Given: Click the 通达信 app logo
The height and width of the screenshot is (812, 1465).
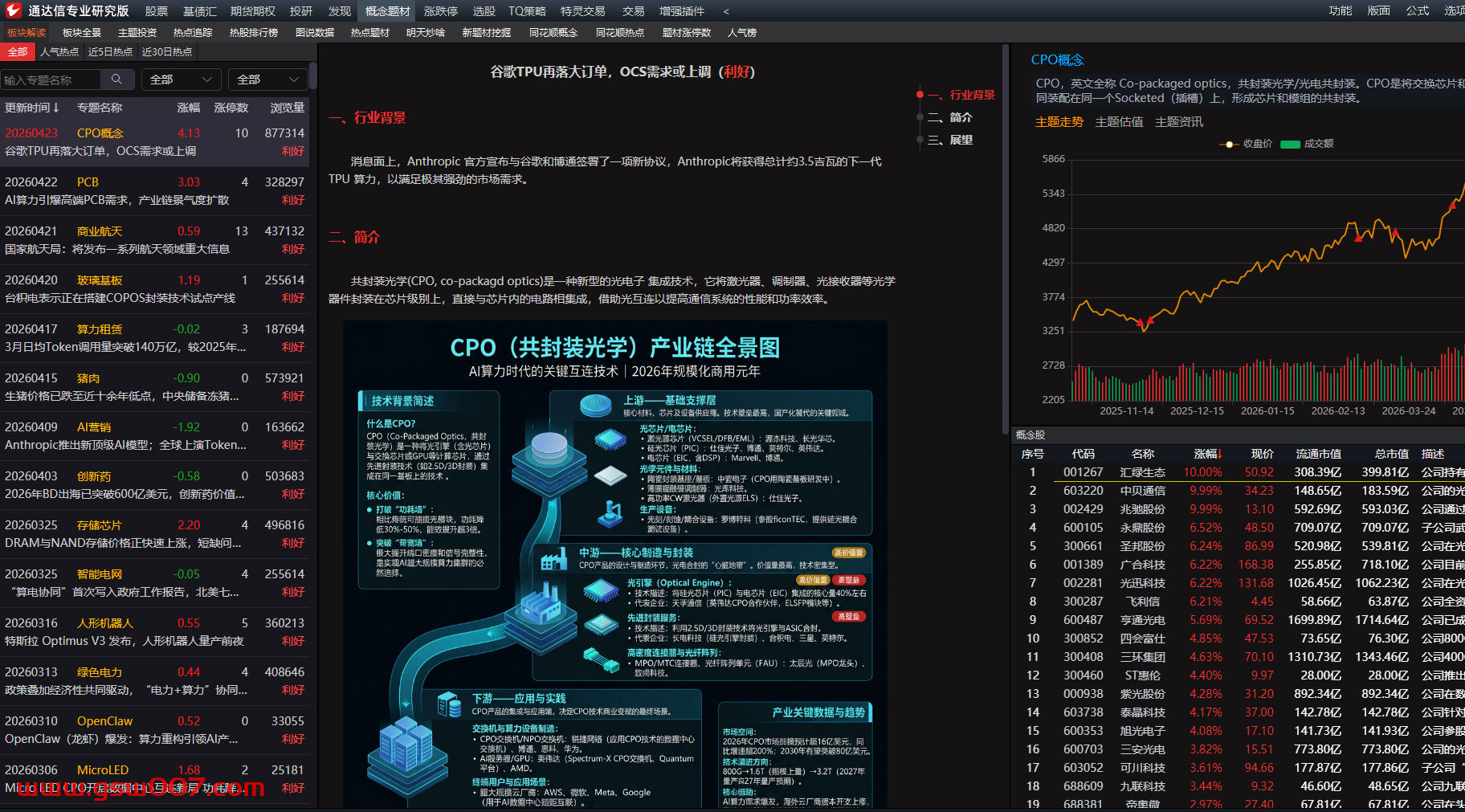Looking at the screenshot, I should tap(13, 10).
